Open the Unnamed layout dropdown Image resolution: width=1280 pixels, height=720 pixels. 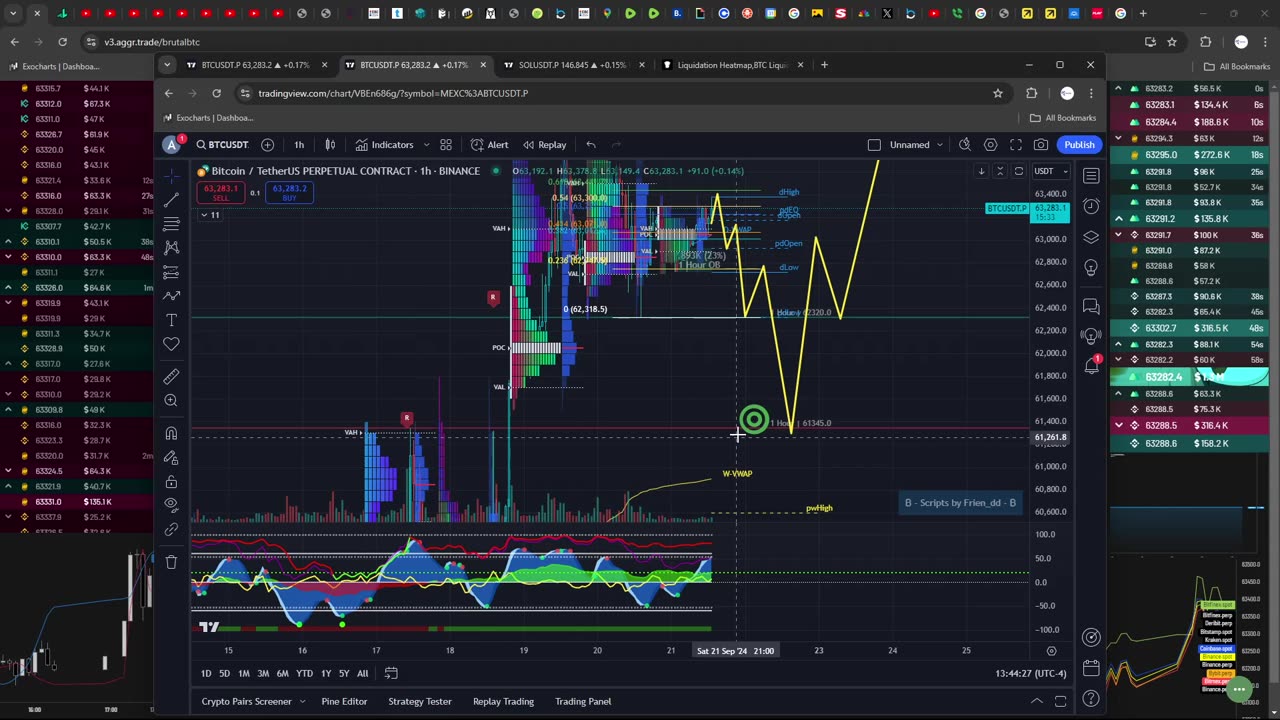[915, 145]
